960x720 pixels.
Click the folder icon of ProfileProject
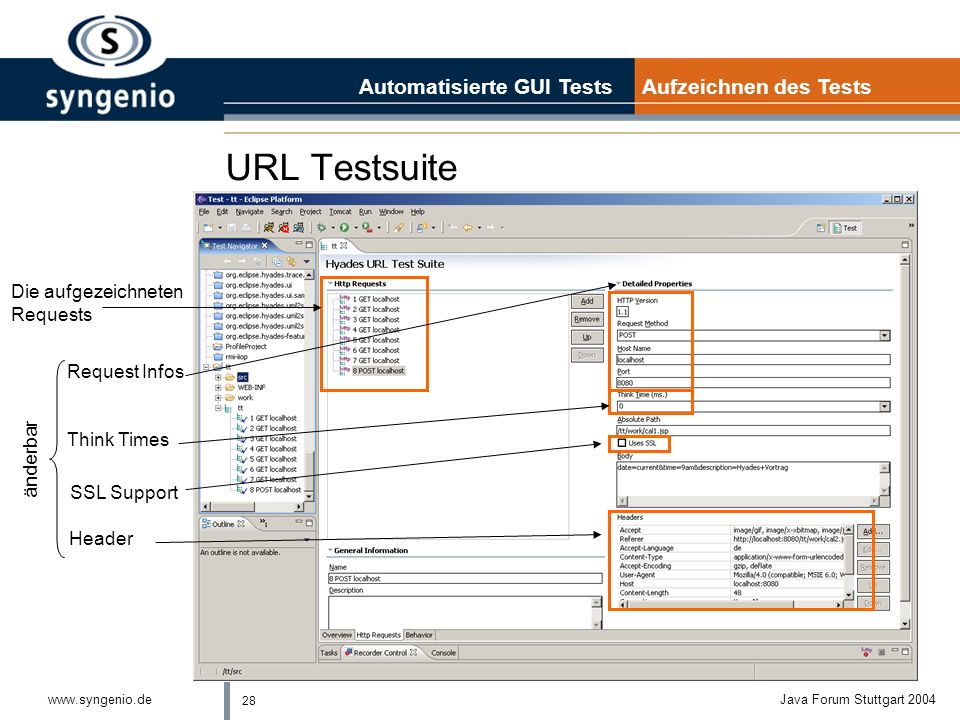(x=217, y=347)
